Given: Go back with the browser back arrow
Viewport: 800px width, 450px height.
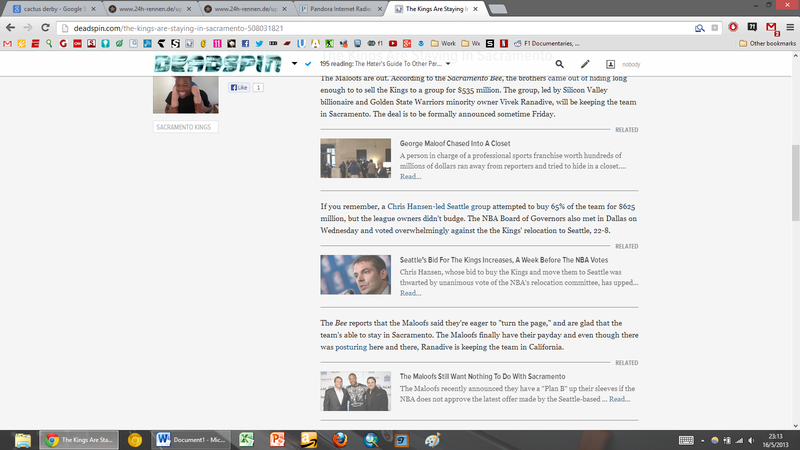Looking at the screenshot, I should pos(10,28).
